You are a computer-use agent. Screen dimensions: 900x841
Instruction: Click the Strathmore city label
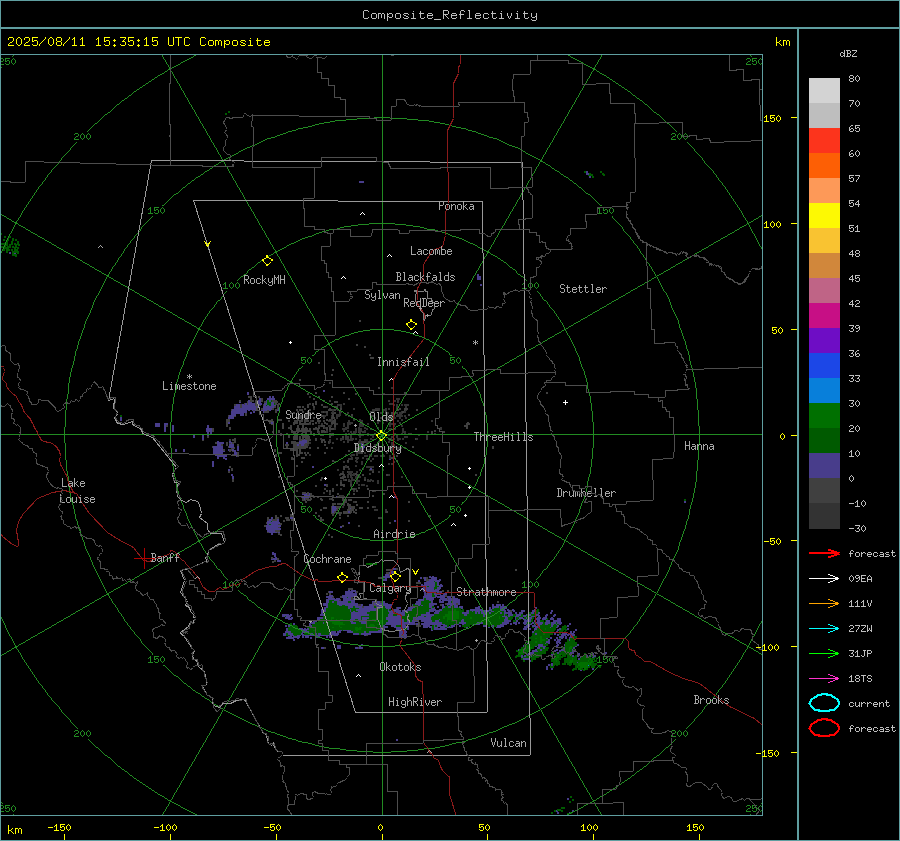[486, 592]
